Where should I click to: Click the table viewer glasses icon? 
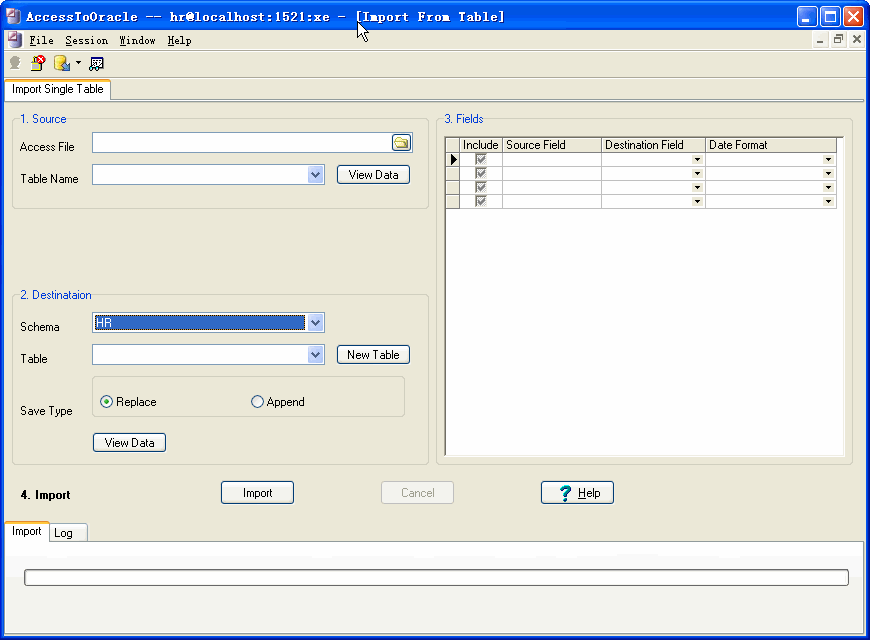96,64
